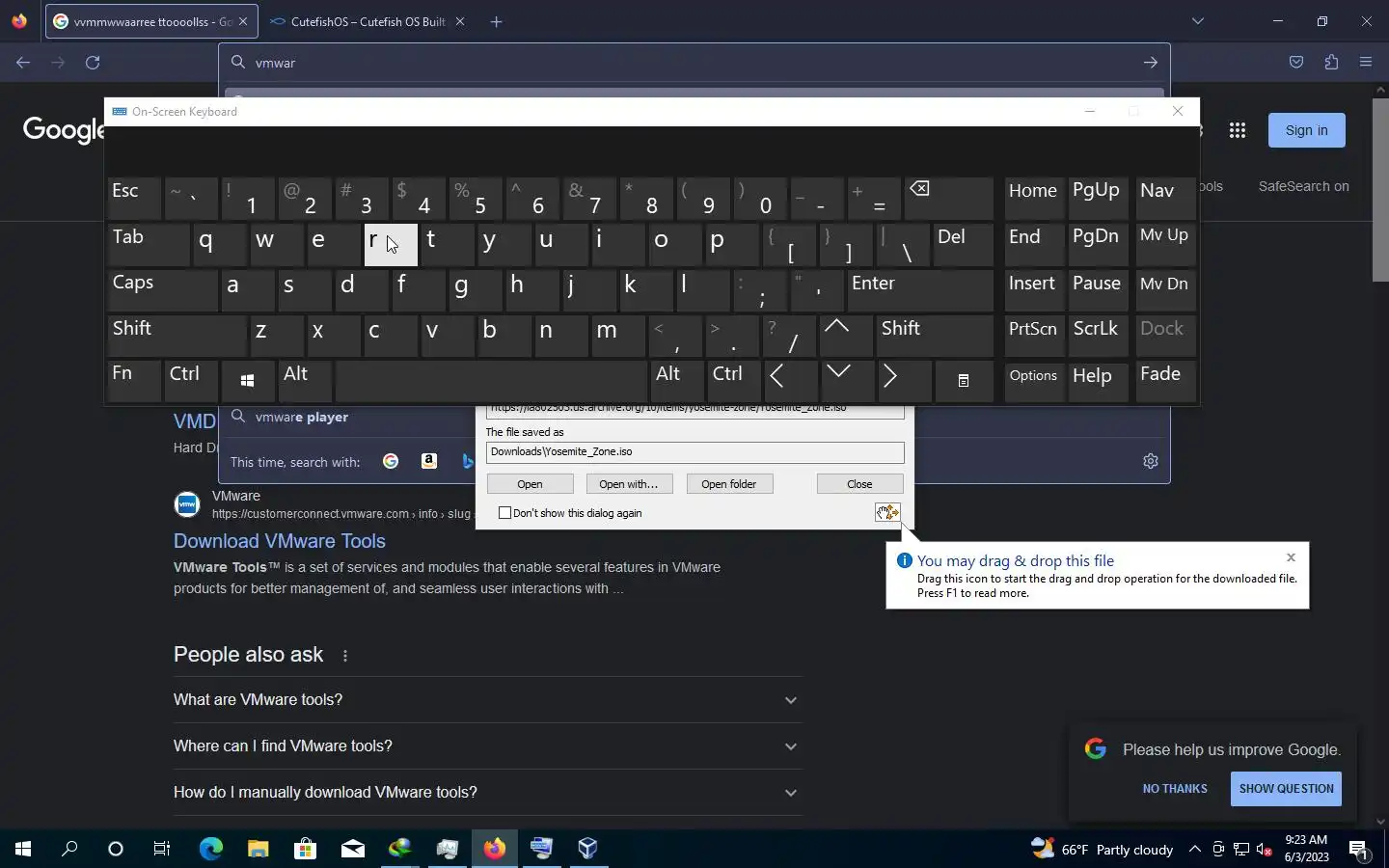Viewport: 1389px width, 868px height.
Task: Open the Windows notification center icon
Action: coord(1359,850)
